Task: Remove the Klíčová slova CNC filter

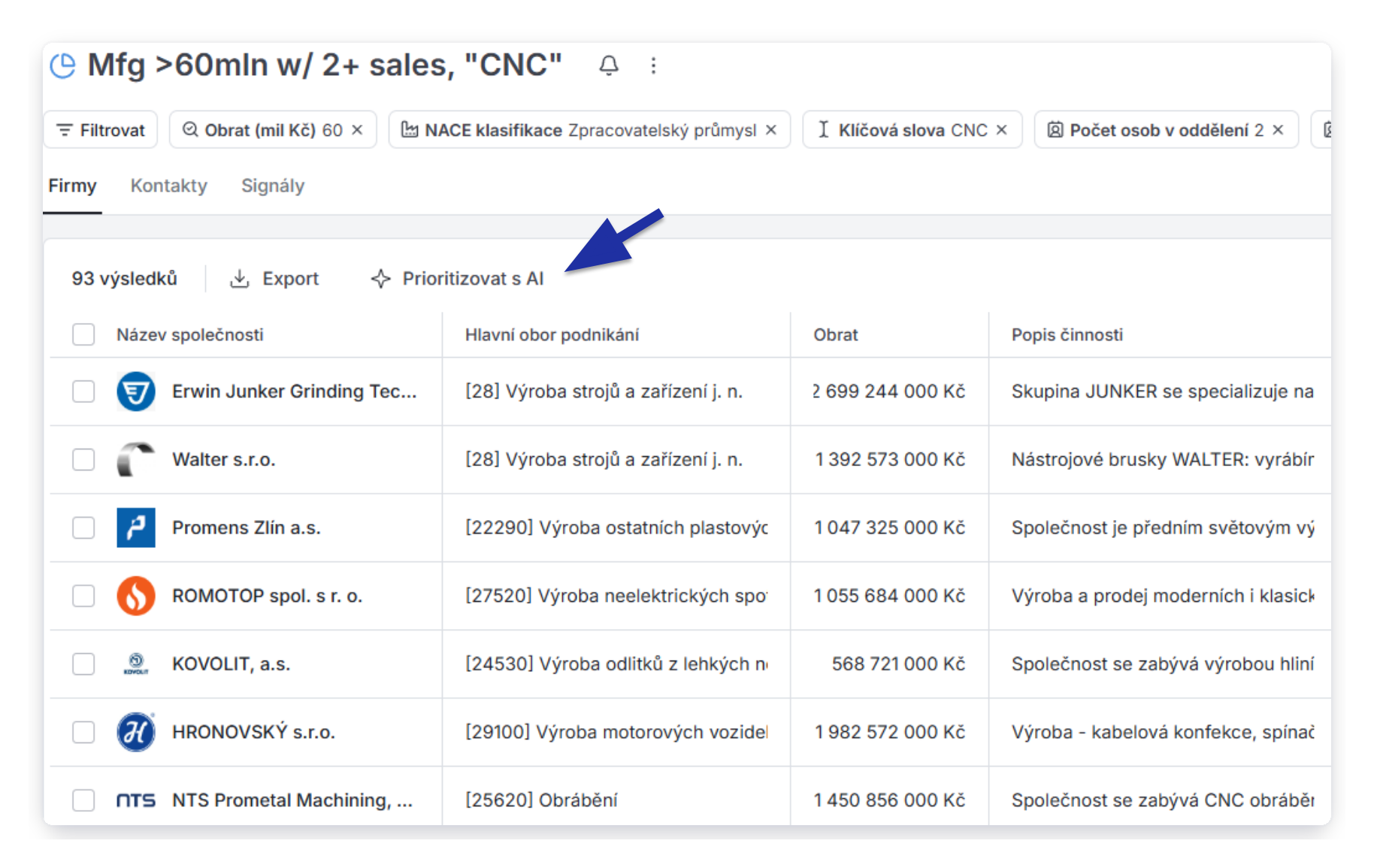Action: pyautogui.click(x=1001, y=130)
